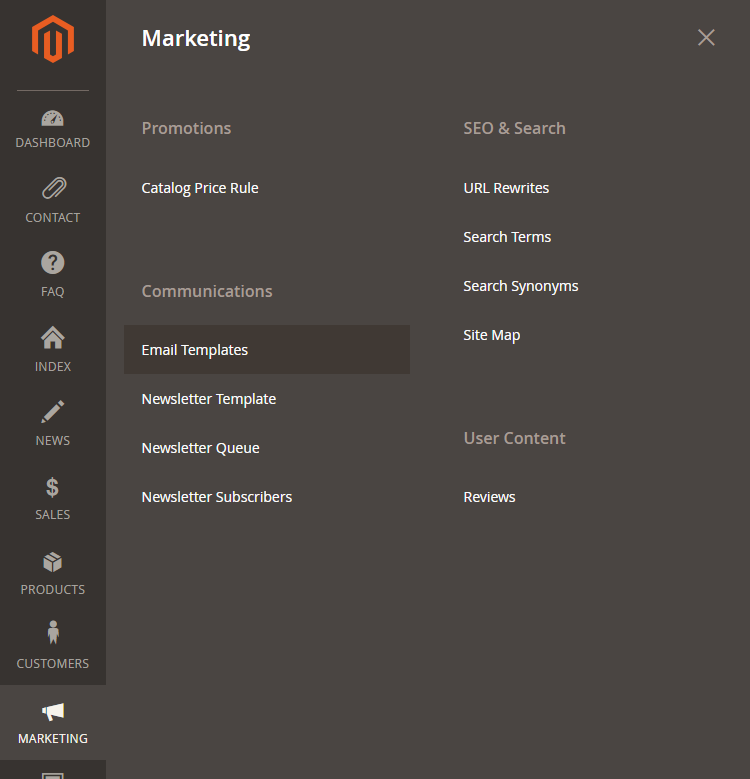Click the PRODUCTS sidebar label
This screenshot has height=779, width=750.
(x=53, y=590)
